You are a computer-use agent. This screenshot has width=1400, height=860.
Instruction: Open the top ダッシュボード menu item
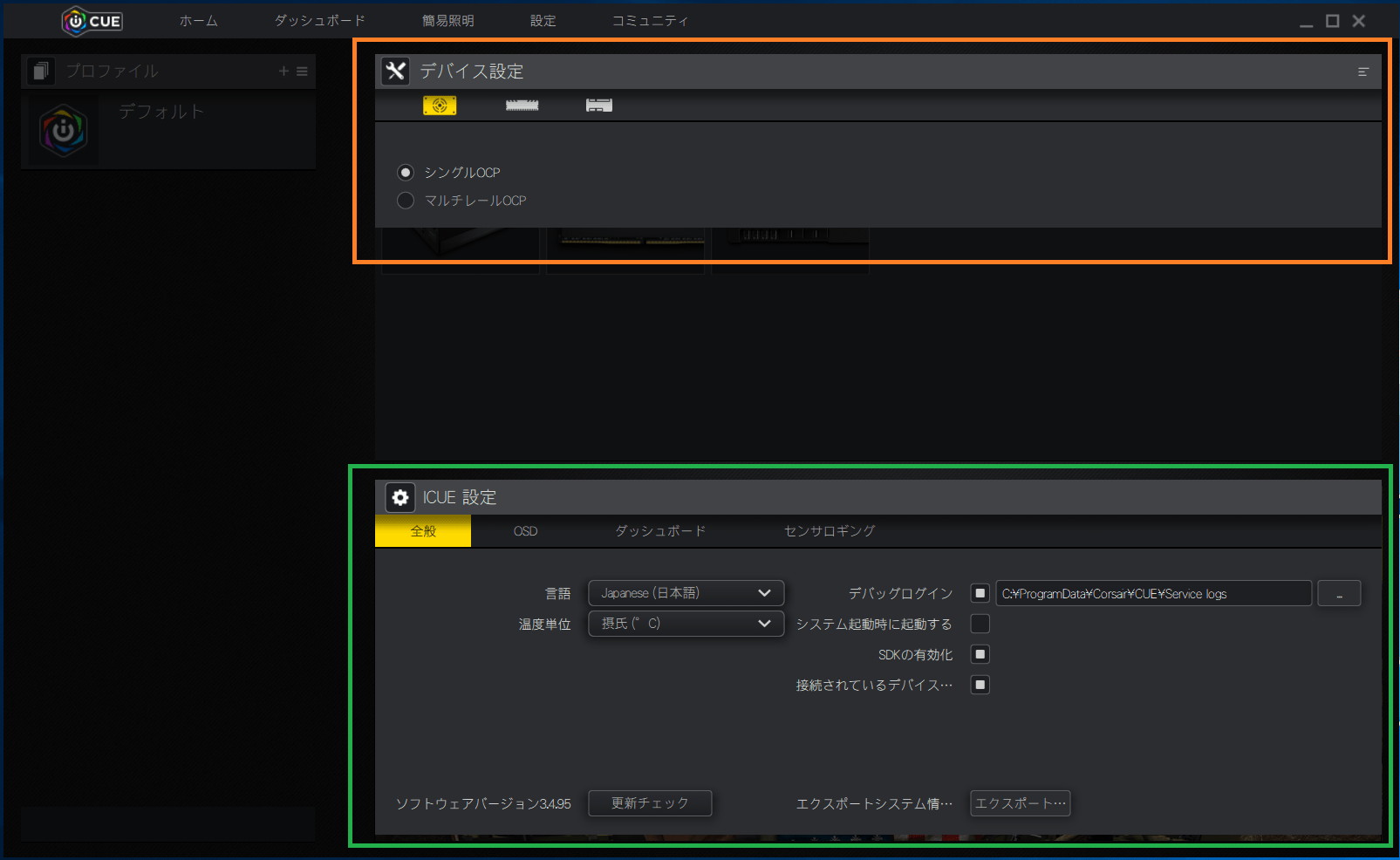click(x=319, y=21)
